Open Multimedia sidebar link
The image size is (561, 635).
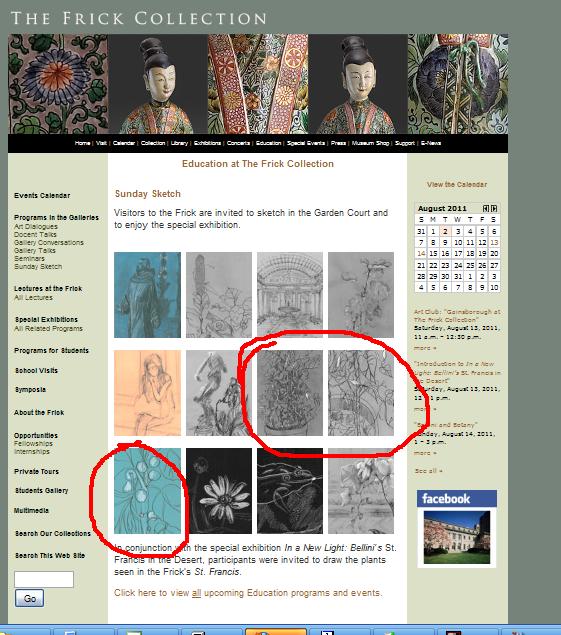coord(31,511)
